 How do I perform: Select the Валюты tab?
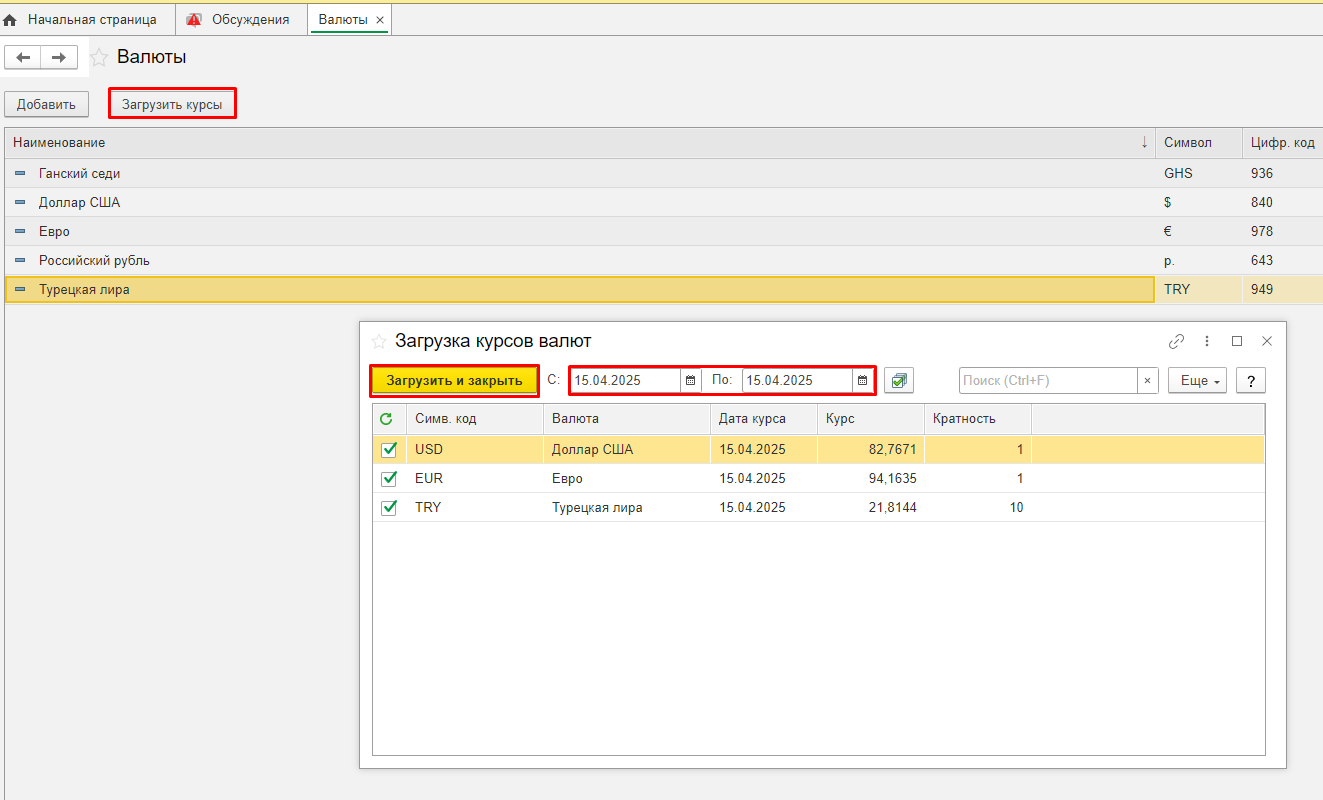tap(350, 20)
